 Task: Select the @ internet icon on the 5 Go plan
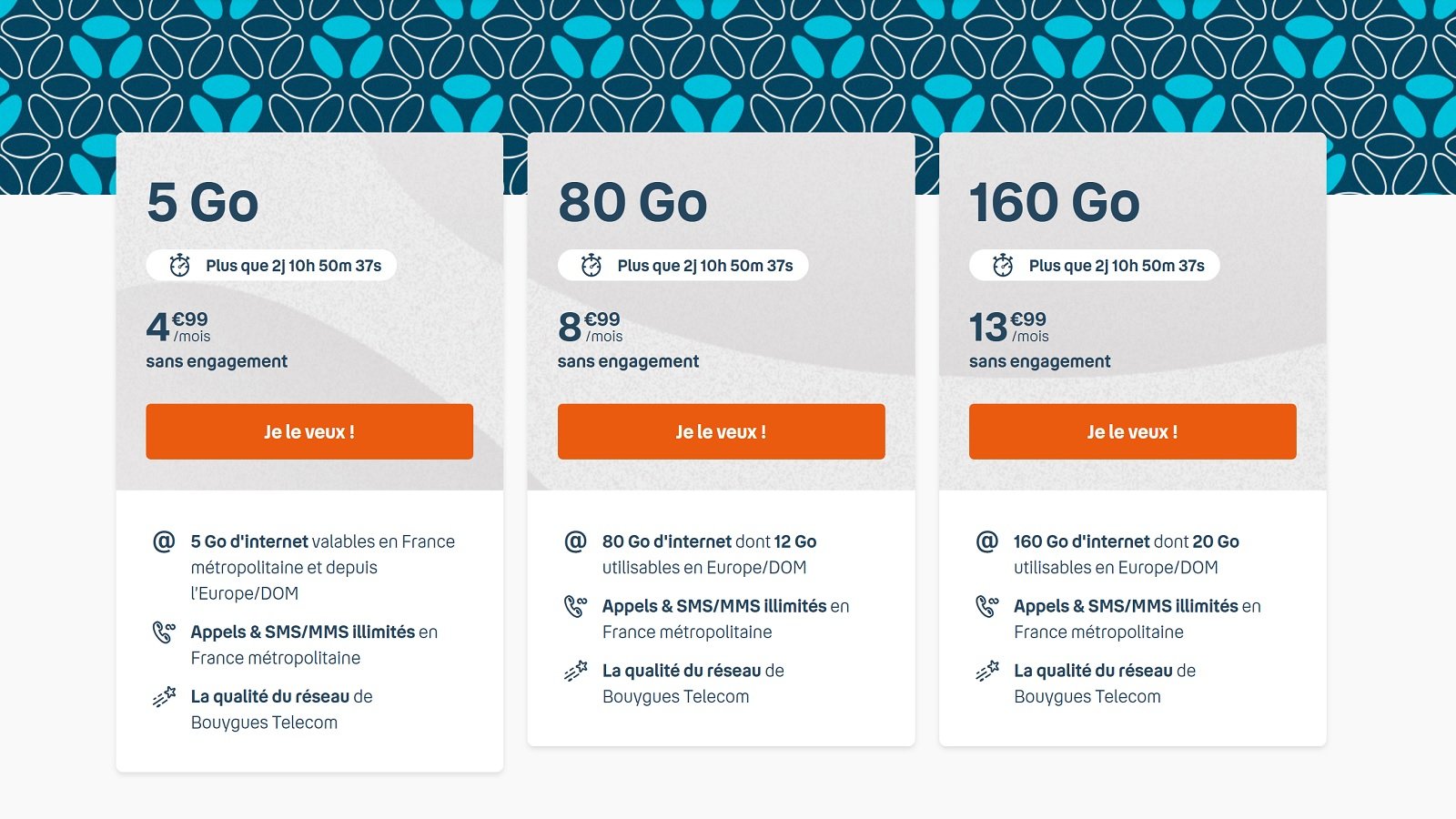(x=163, y=541)
